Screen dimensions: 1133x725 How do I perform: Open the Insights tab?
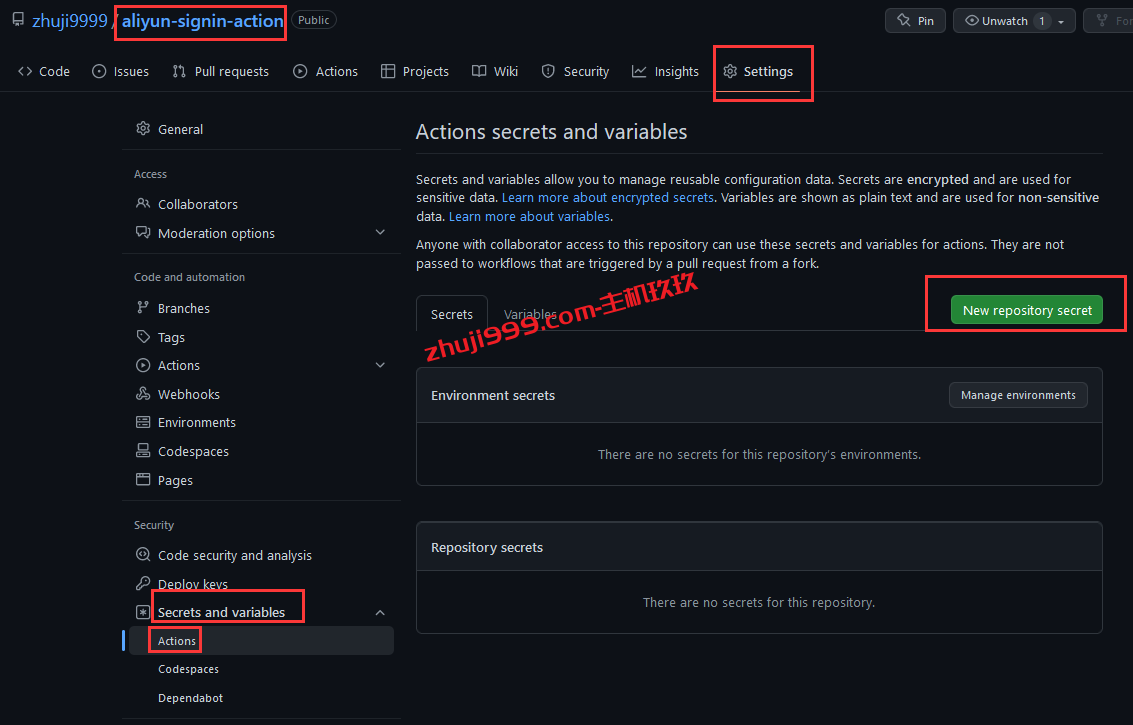tap(665, 71)
